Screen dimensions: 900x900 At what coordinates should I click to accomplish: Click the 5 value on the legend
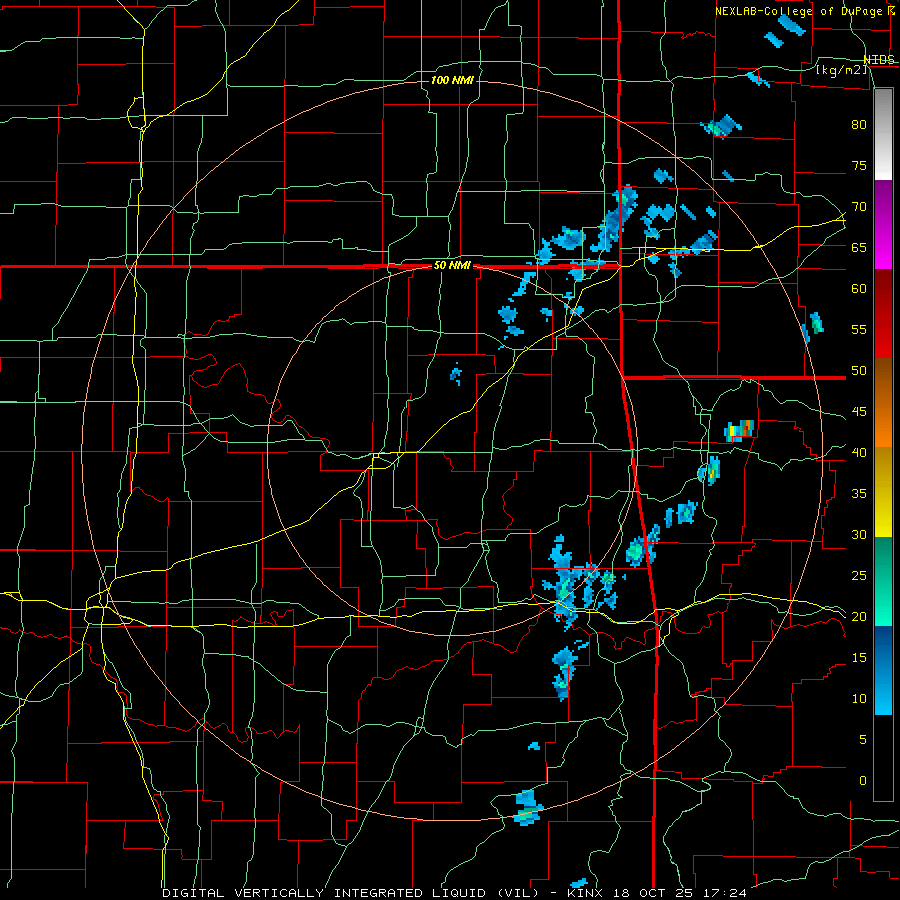[863, 740]
